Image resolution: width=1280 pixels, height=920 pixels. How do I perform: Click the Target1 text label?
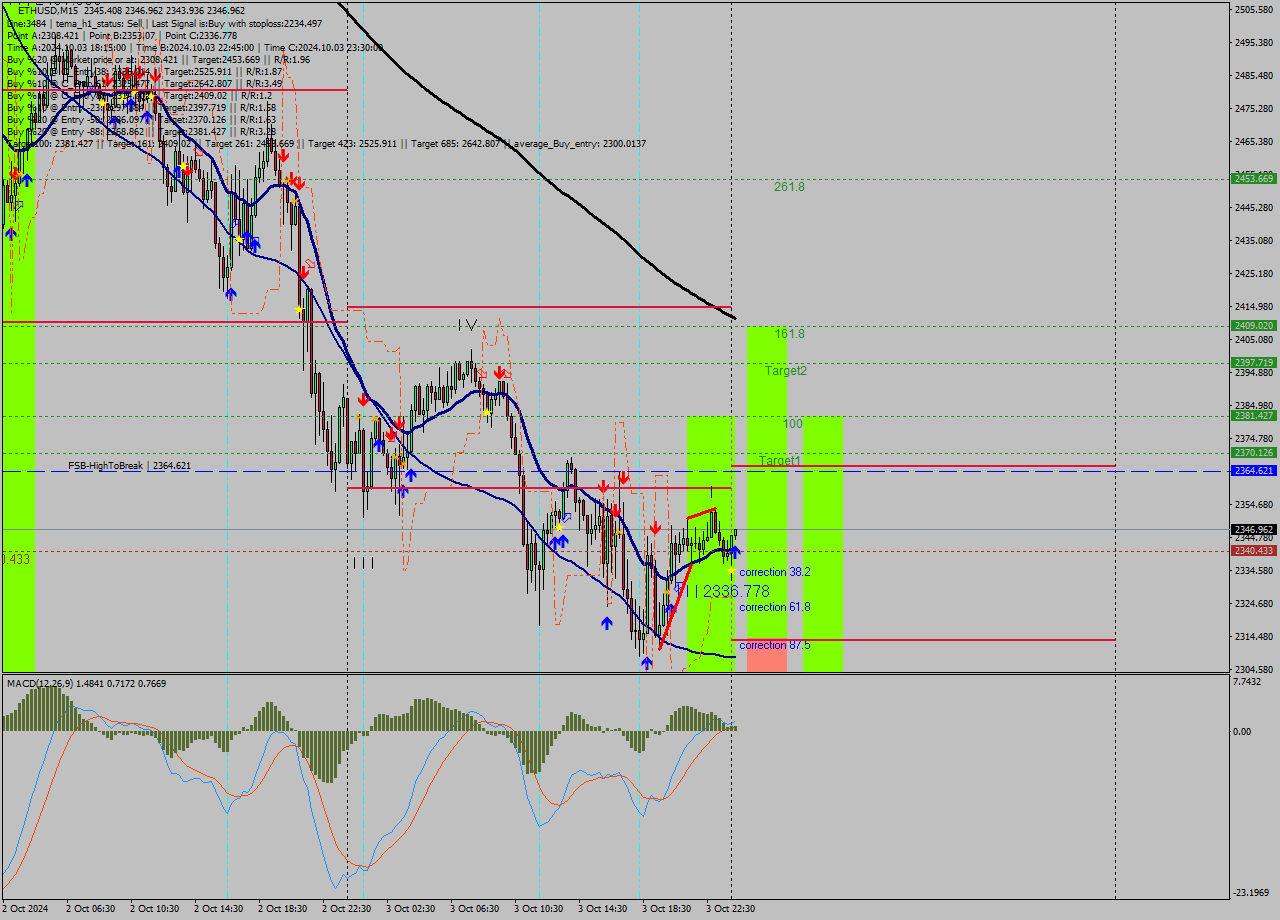tap(779, 461)
